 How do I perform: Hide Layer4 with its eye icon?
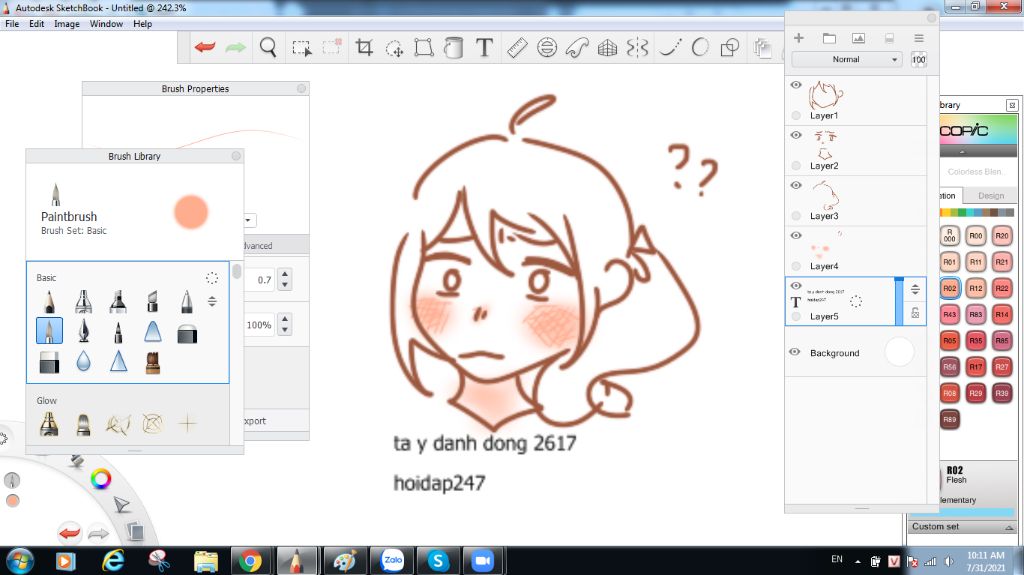pyautogui.click(x=795, y=236)
